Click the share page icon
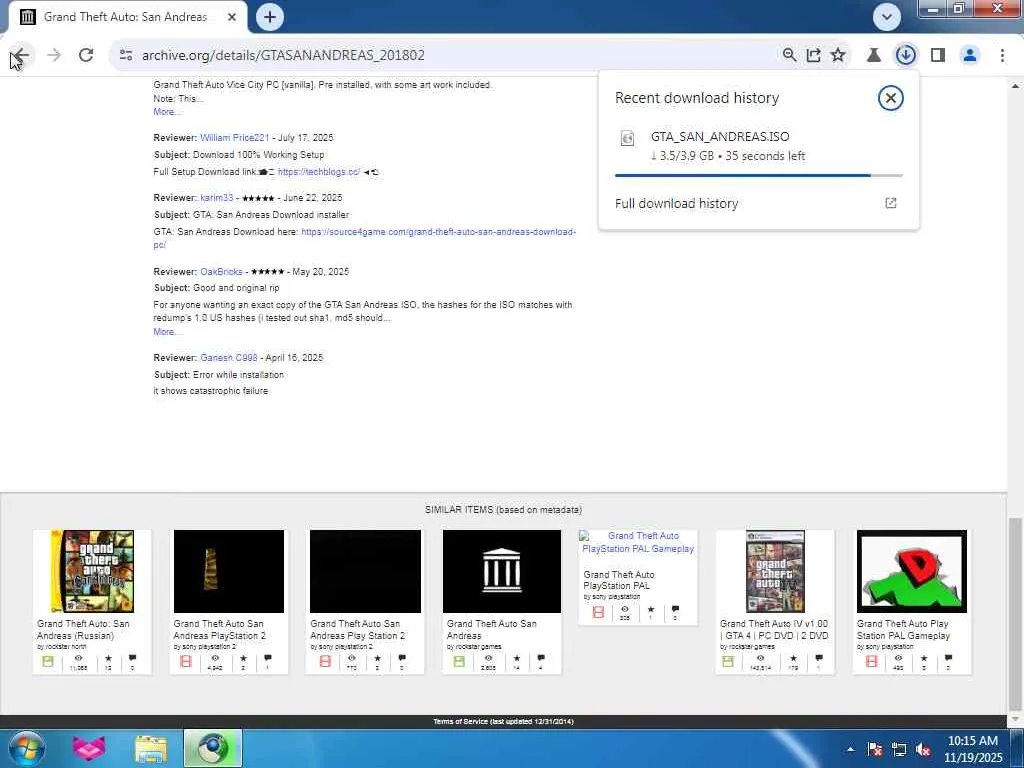 (814, 56)
